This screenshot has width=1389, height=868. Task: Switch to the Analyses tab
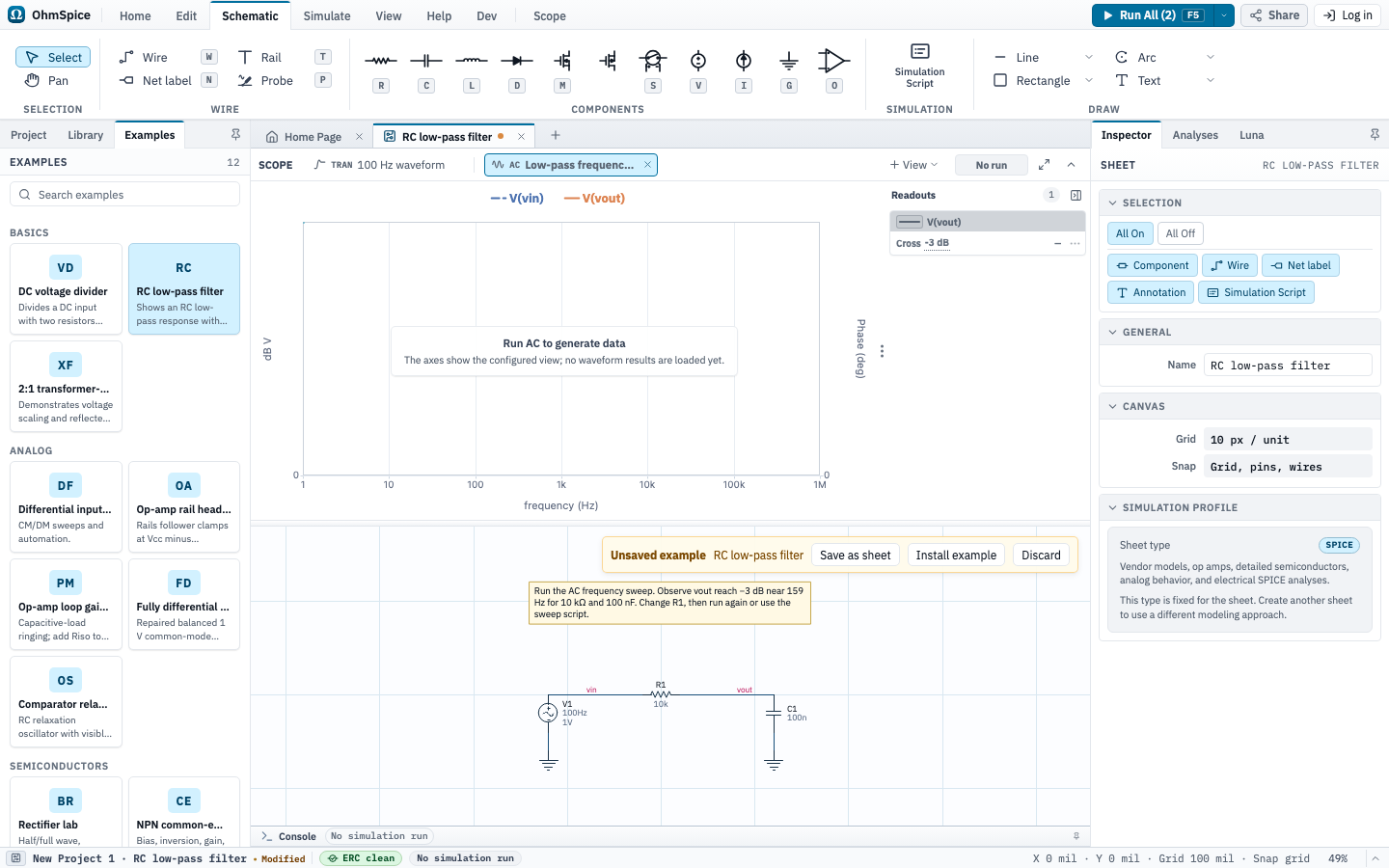1195,135
